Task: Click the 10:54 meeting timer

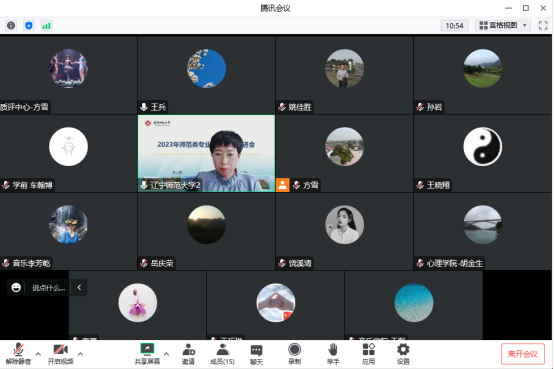Action: coord(454,25)
